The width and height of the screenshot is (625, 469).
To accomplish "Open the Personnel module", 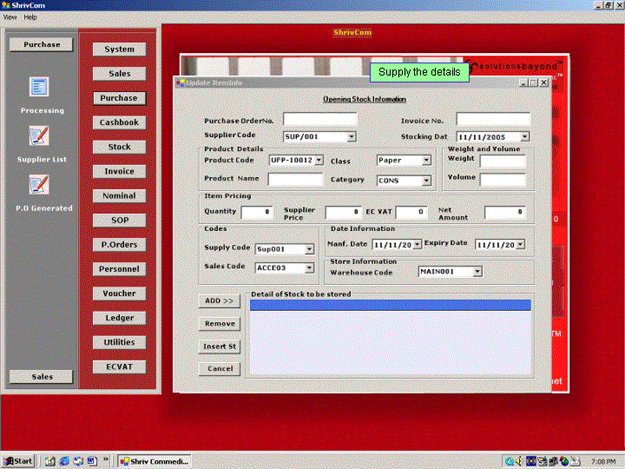I will [119, 269].
